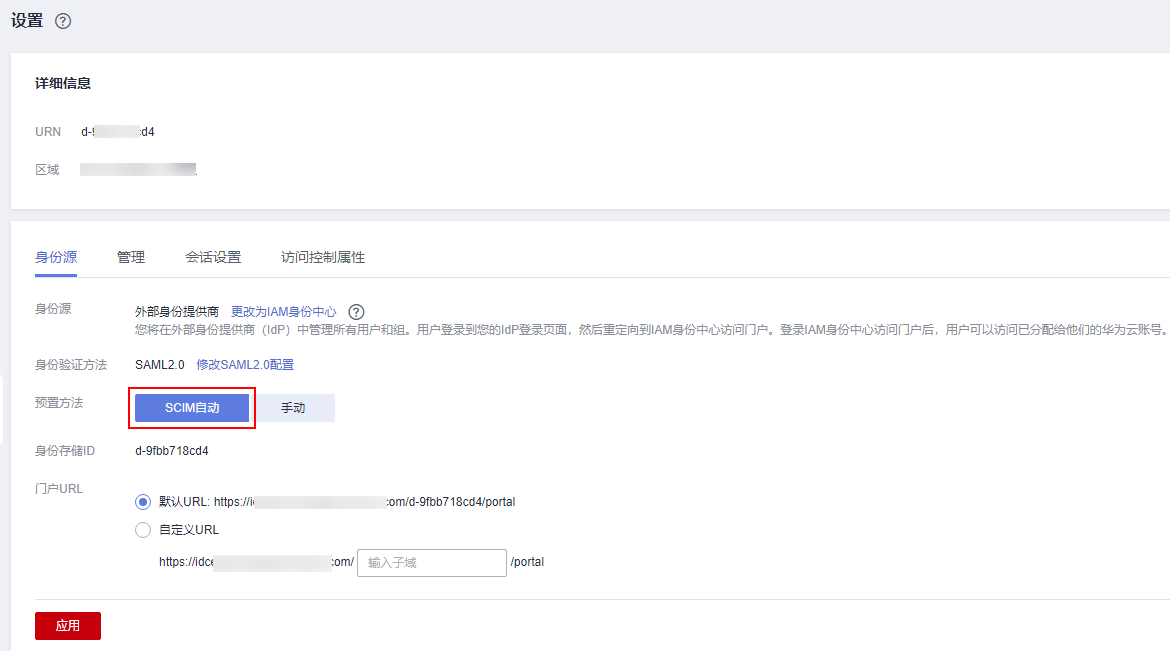
Task: Click the 门户URL field label
Action: pyautogui.click(x=59, y=489)
